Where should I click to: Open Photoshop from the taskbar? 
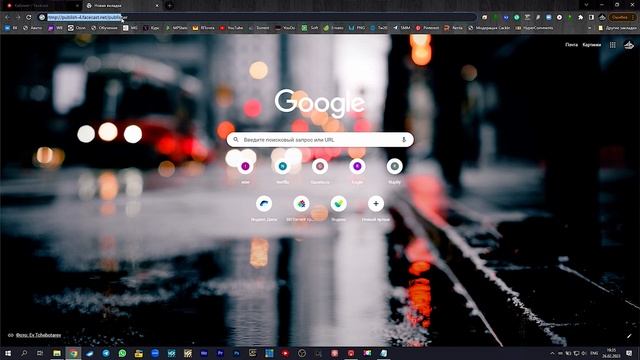pyautogui.click(x=237, y=353)
